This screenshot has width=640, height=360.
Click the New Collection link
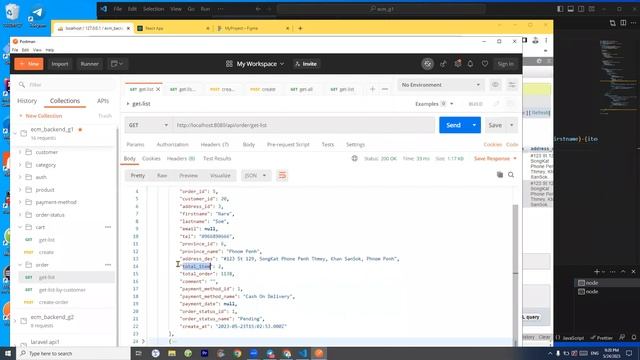[41, 116]
